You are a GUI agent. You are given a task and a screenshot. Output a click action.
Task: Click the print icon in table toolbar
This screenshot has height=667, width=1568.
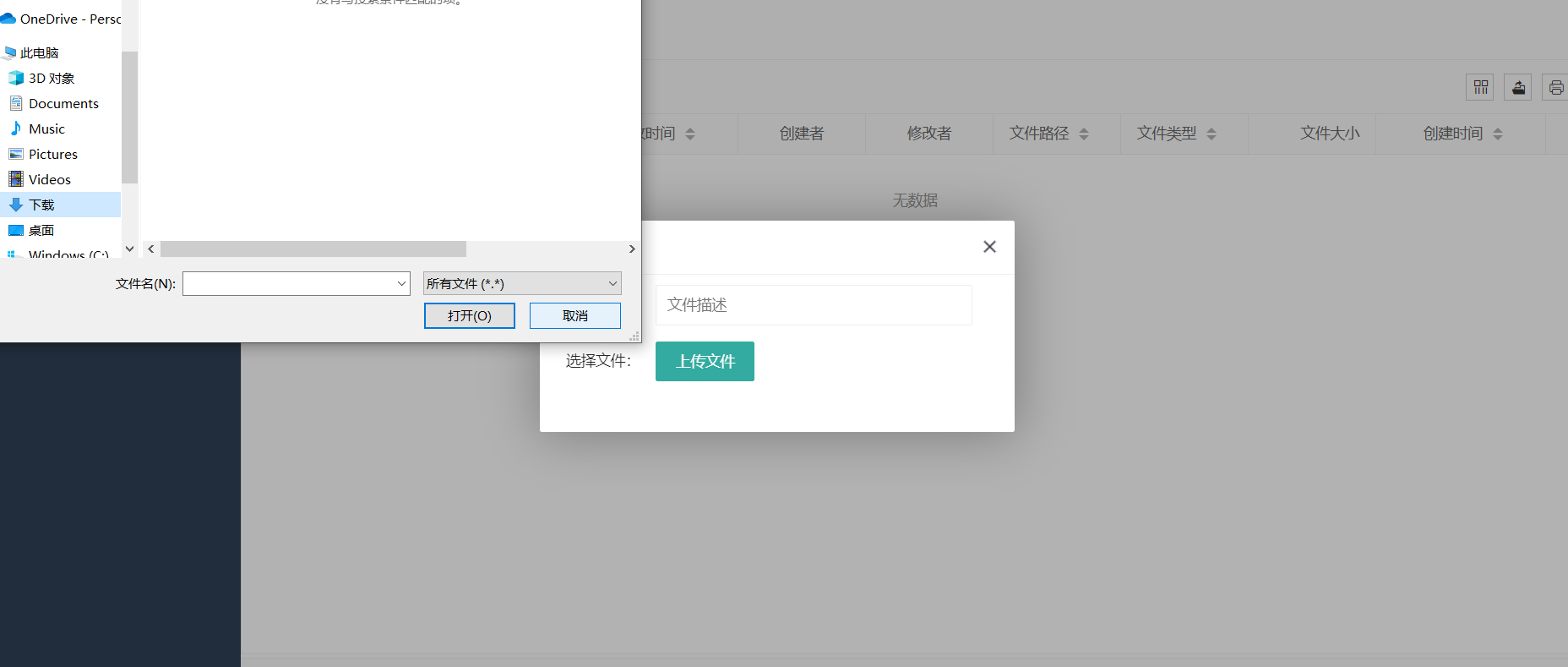click(1555, 87)
